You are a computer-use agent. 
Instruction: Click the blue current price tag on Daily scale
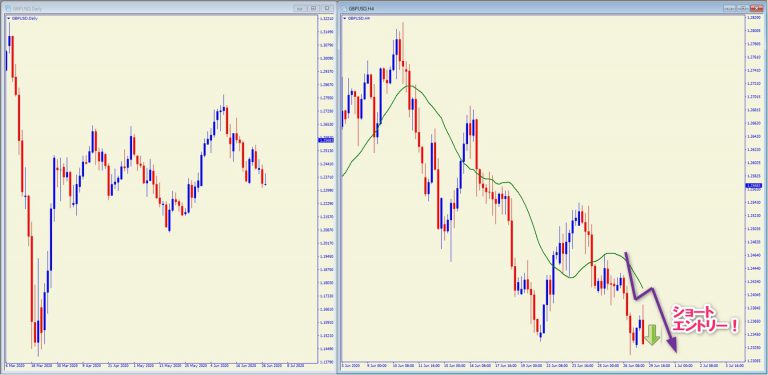coord(327,141)
